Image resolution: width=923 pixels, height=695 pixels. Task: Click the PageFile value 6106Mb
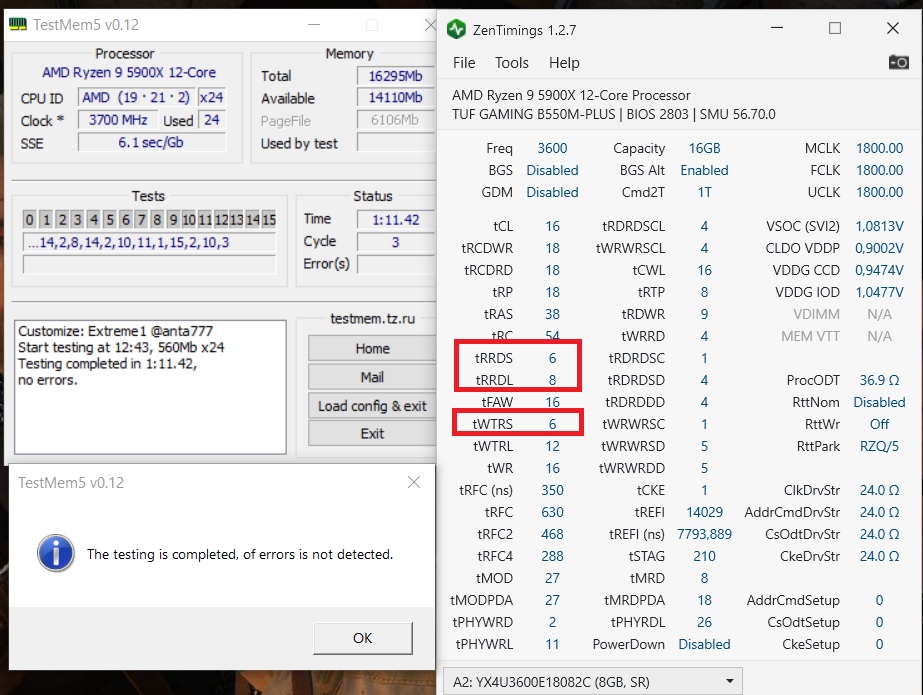click(x=395, y=120)
